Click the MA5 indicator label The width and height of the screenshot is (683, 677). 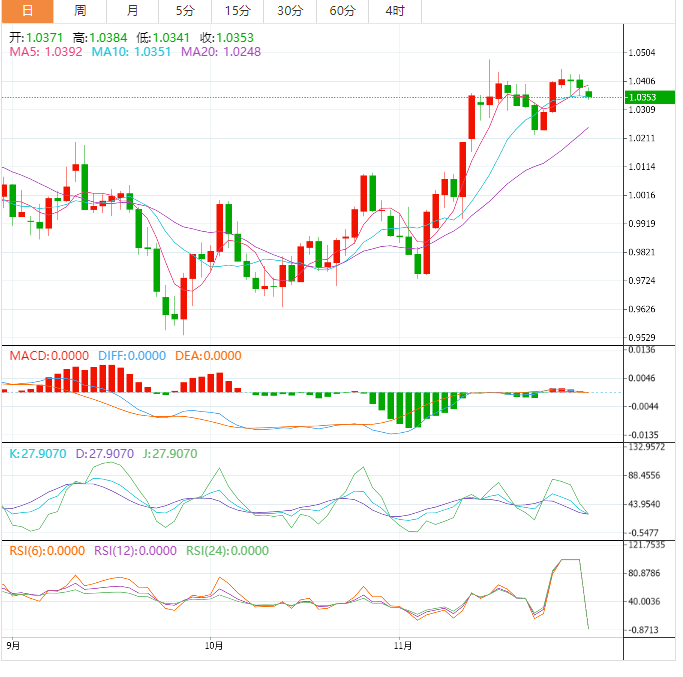pyautogui.click(x=46, y=52)
